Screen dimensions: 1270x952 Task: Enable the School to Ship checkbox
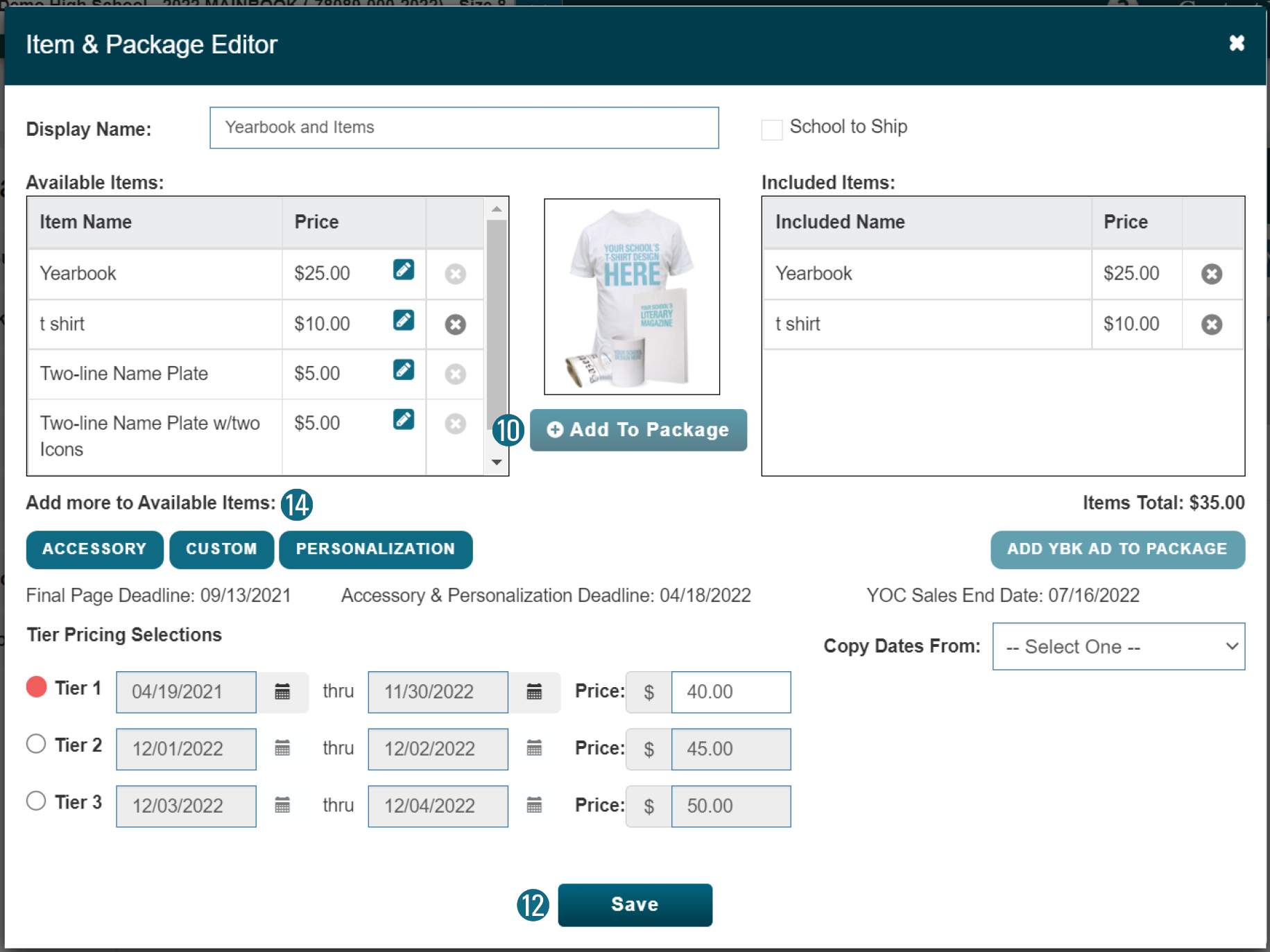pyautogui.click(x=771, y=130)
